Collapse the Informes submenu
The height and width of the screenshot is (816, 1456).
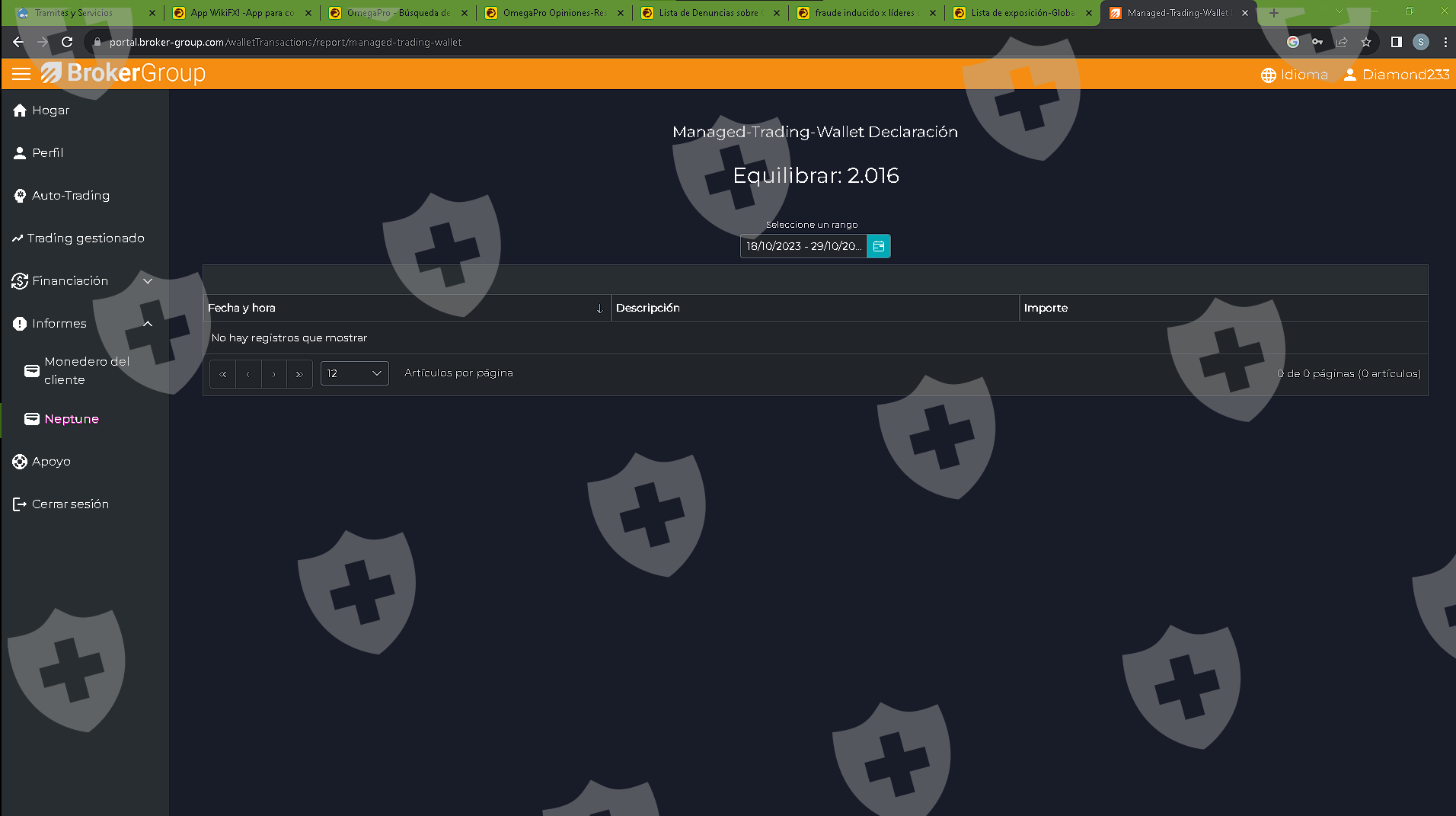84,324
